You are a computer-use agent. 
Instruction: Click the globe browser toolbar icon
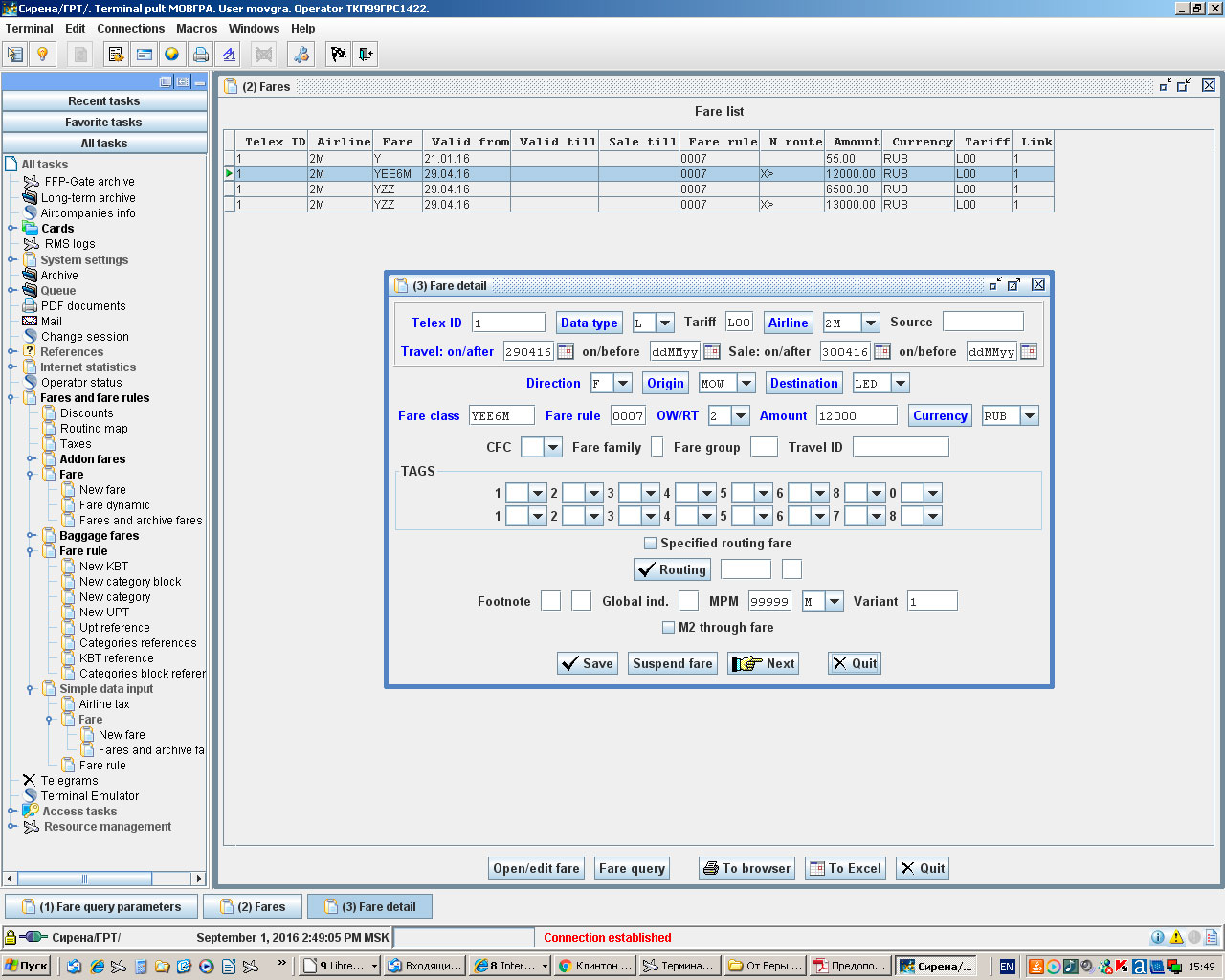click(x=171, y=55)
